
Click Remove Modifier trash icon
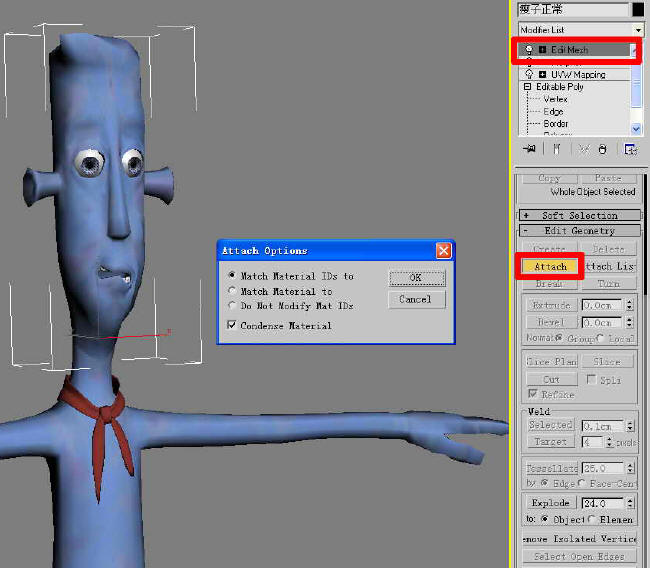click(602, 149)
